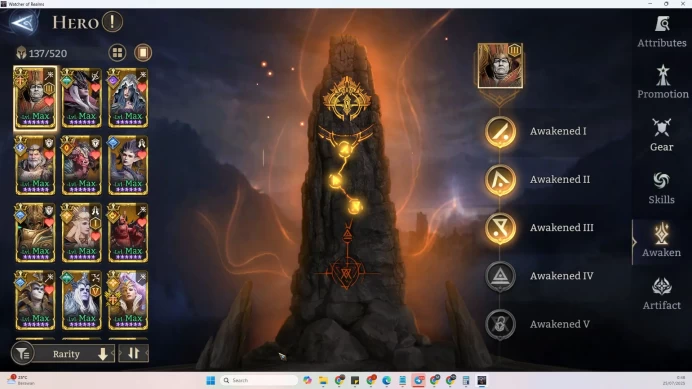Open Microsoft Edge from the taskbar
Viewport: 692px width, 389px height.
387,380
